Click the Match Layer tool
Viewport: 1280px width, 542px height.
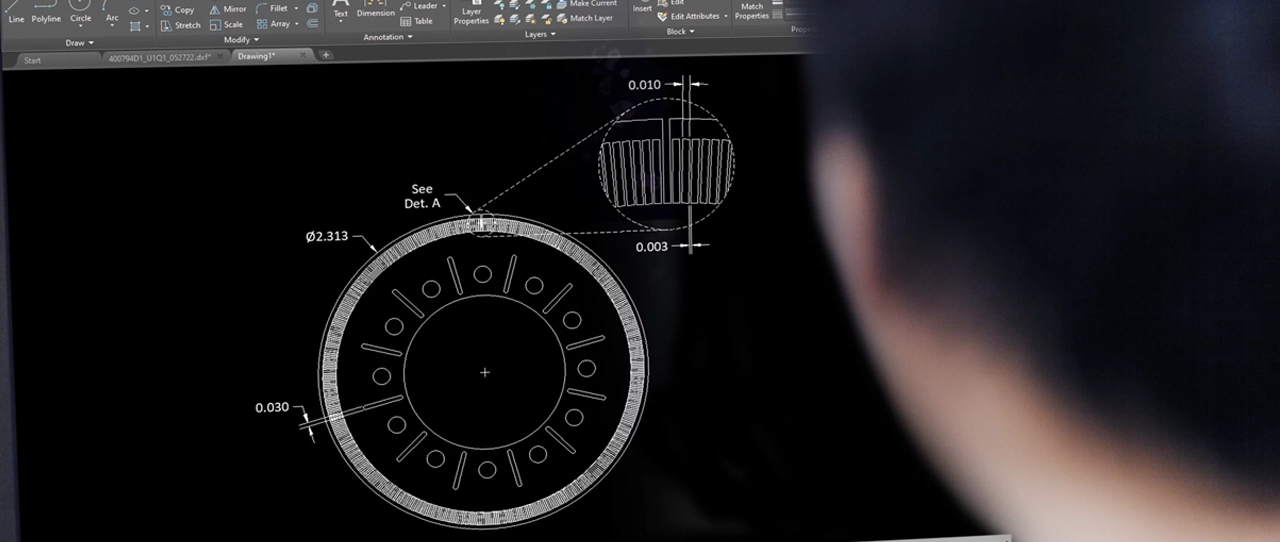coord(584,18)
